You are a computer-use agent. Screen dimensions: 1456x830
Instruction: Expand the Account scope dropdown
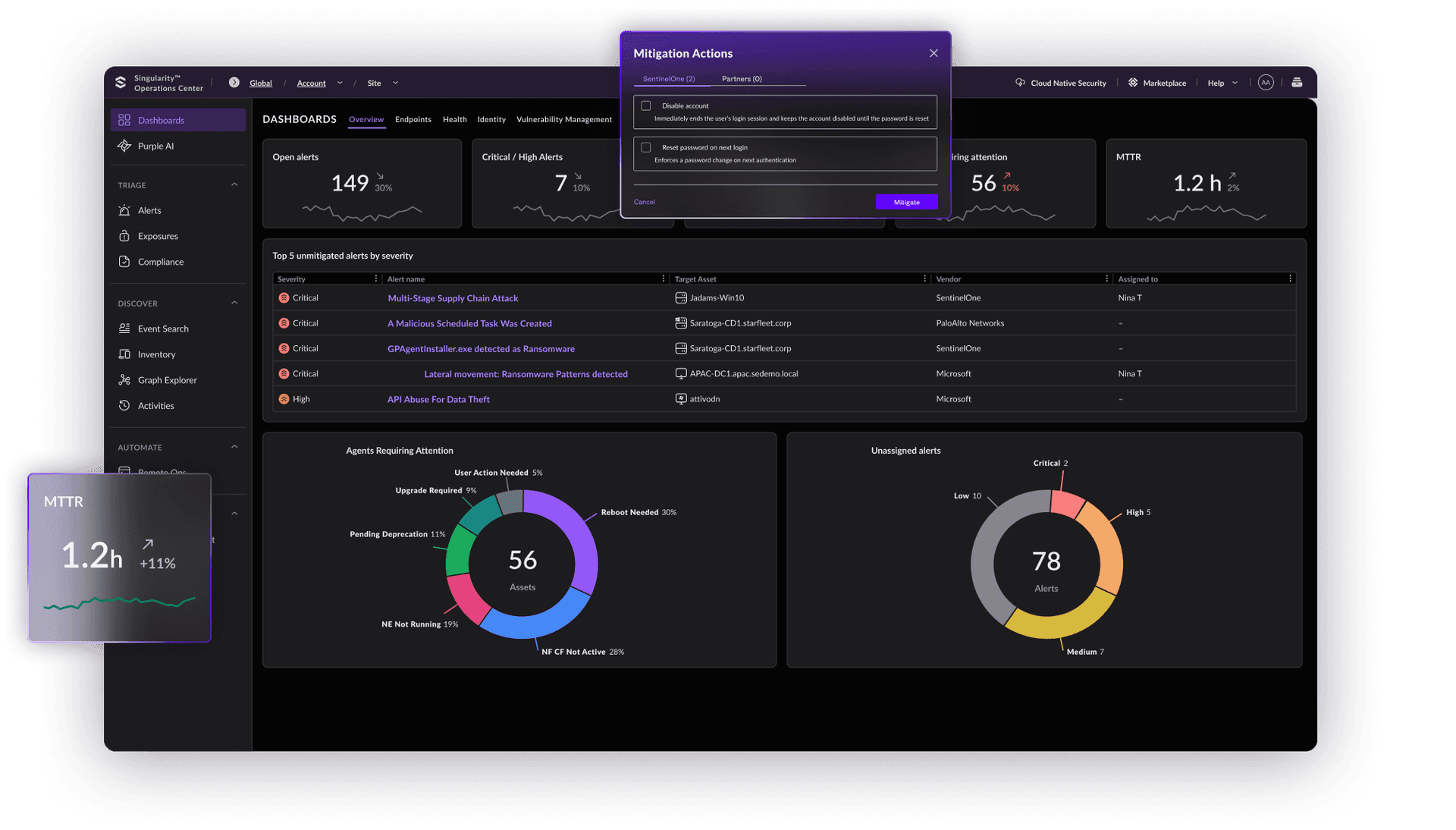pyautogui.click(x=339, y=83)
